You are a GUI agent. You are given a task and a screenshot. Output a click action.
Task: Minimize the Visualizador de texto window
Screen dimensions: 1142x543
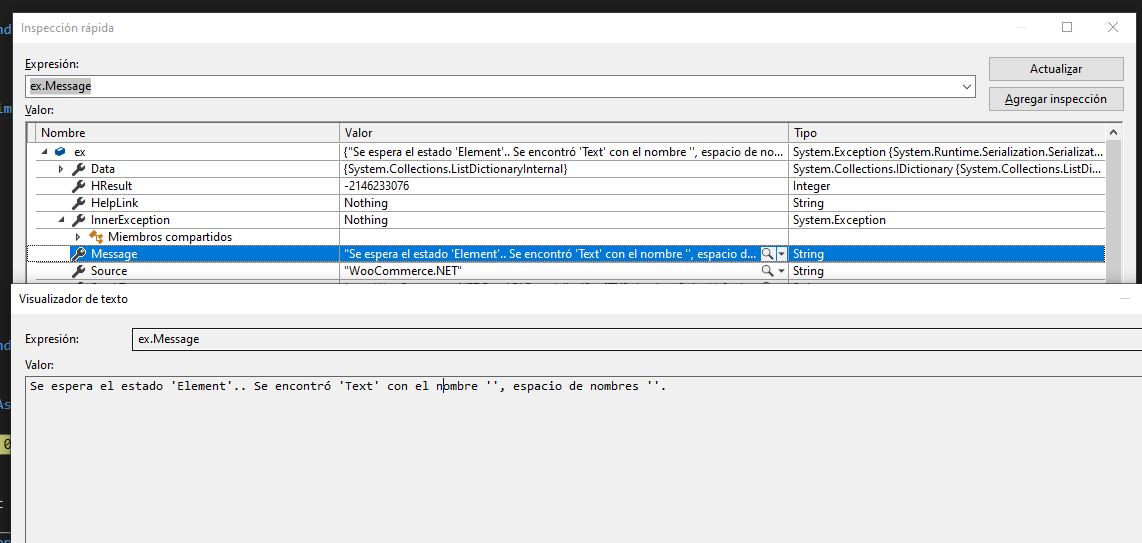(1125, 299)
